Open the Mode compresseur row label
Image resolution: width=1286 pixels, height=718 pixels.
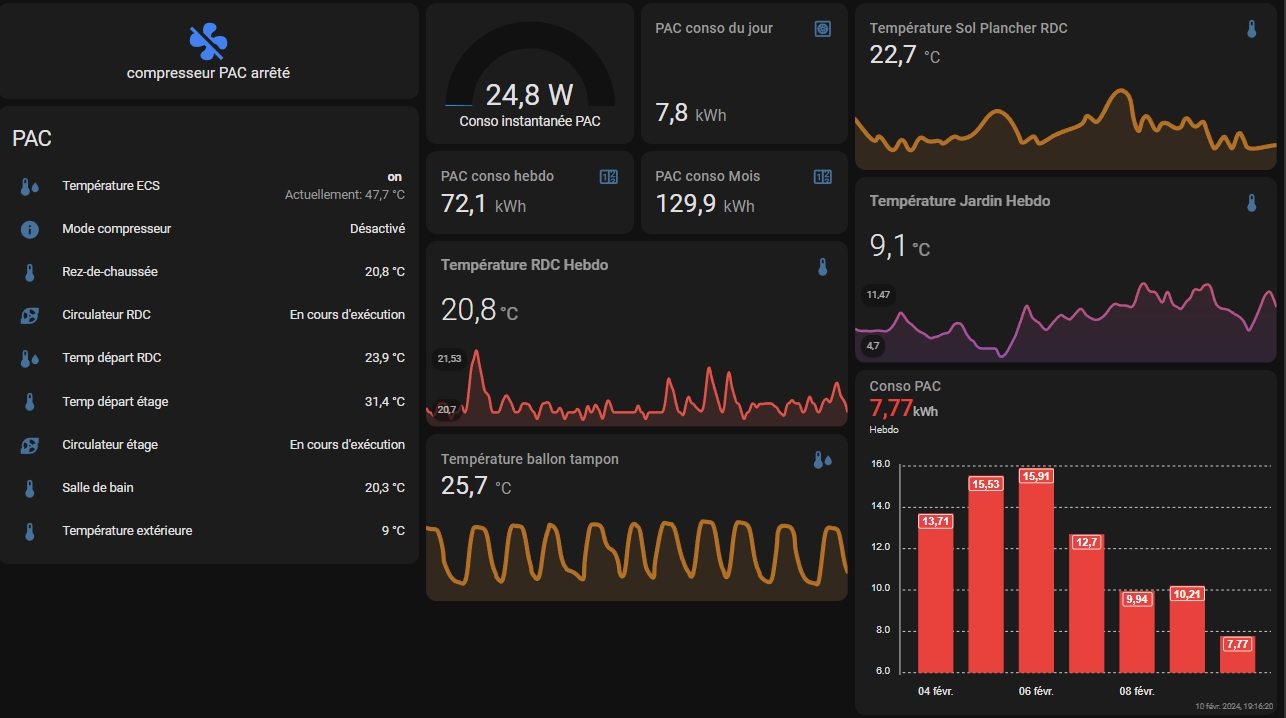click(117, 229)
